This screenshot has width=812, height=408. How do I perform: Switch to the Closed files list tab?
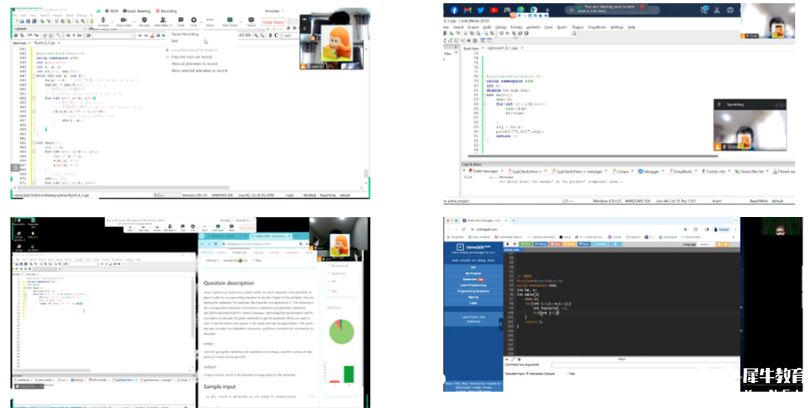coord(750,171)
